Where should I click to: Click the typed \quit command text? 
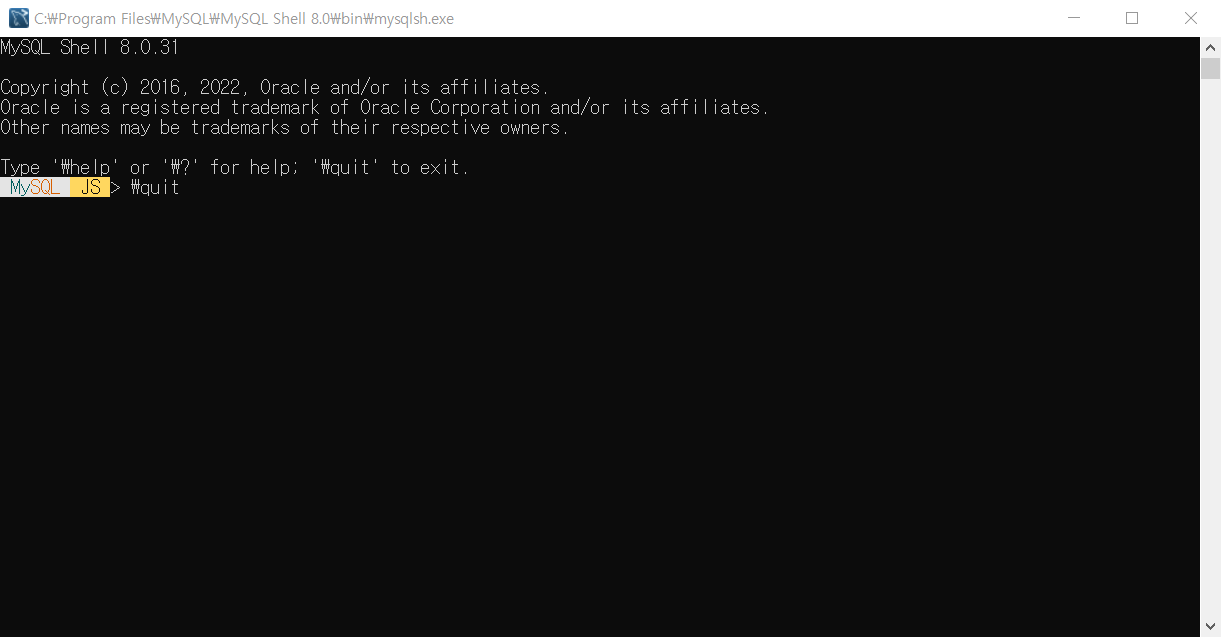pos(155,187)
